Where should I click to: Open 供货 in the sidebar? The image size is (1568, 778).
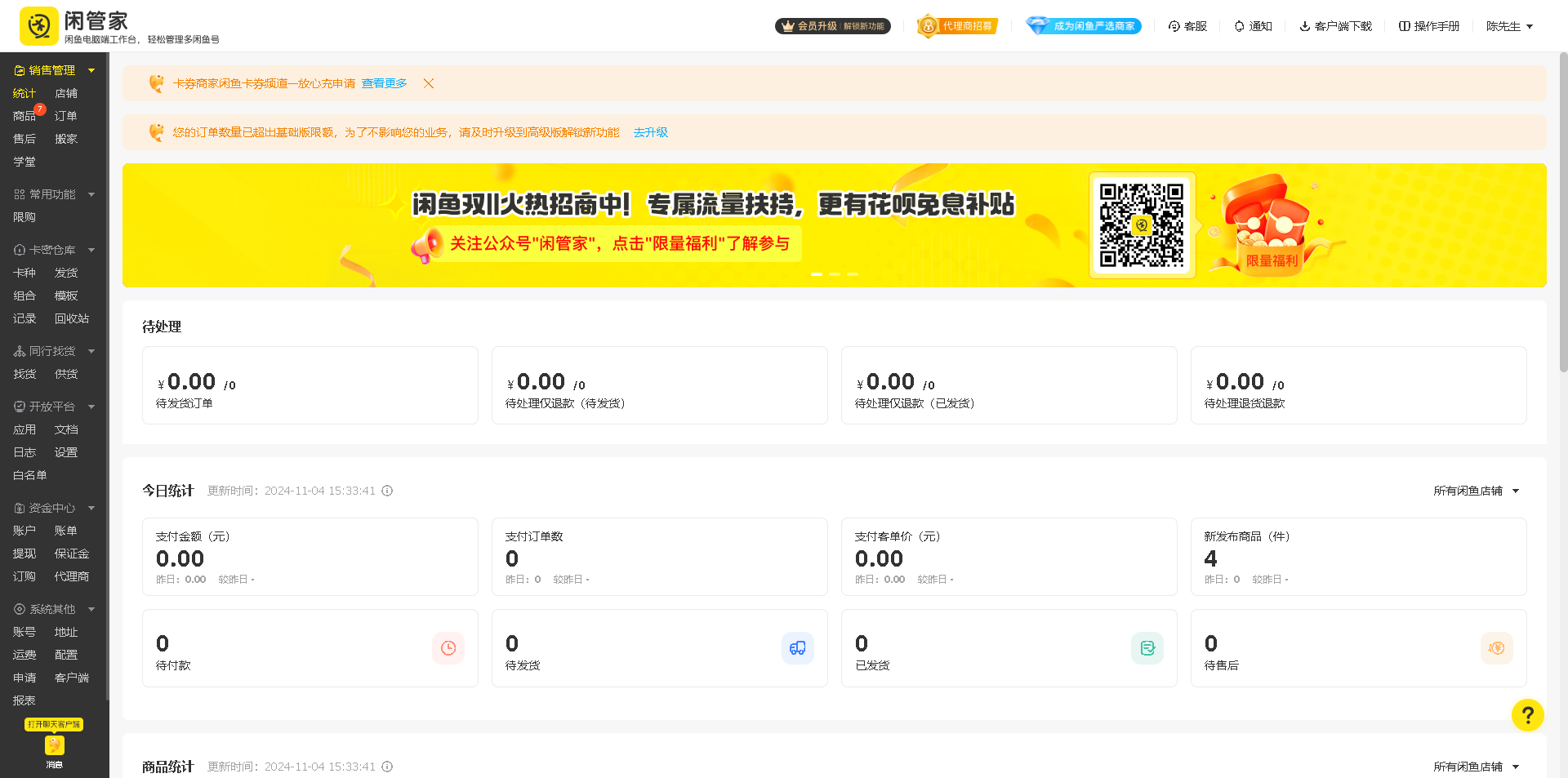[x=66, y=374]
